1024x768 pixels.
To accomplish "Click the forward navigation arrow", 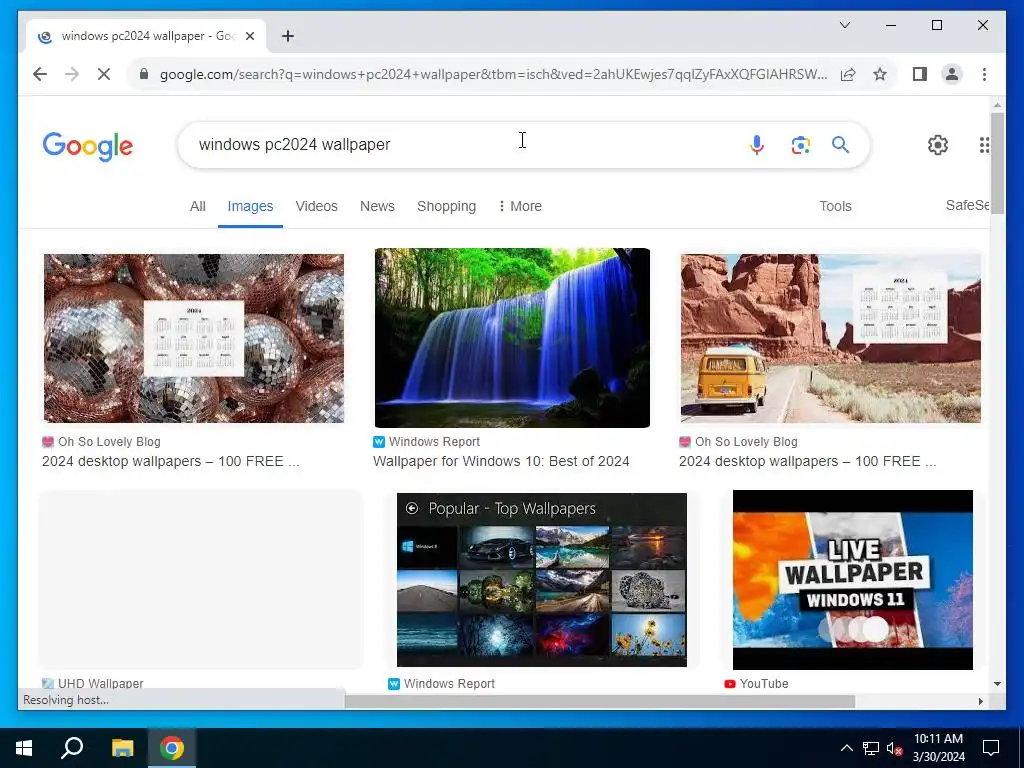I will [72, 74].
